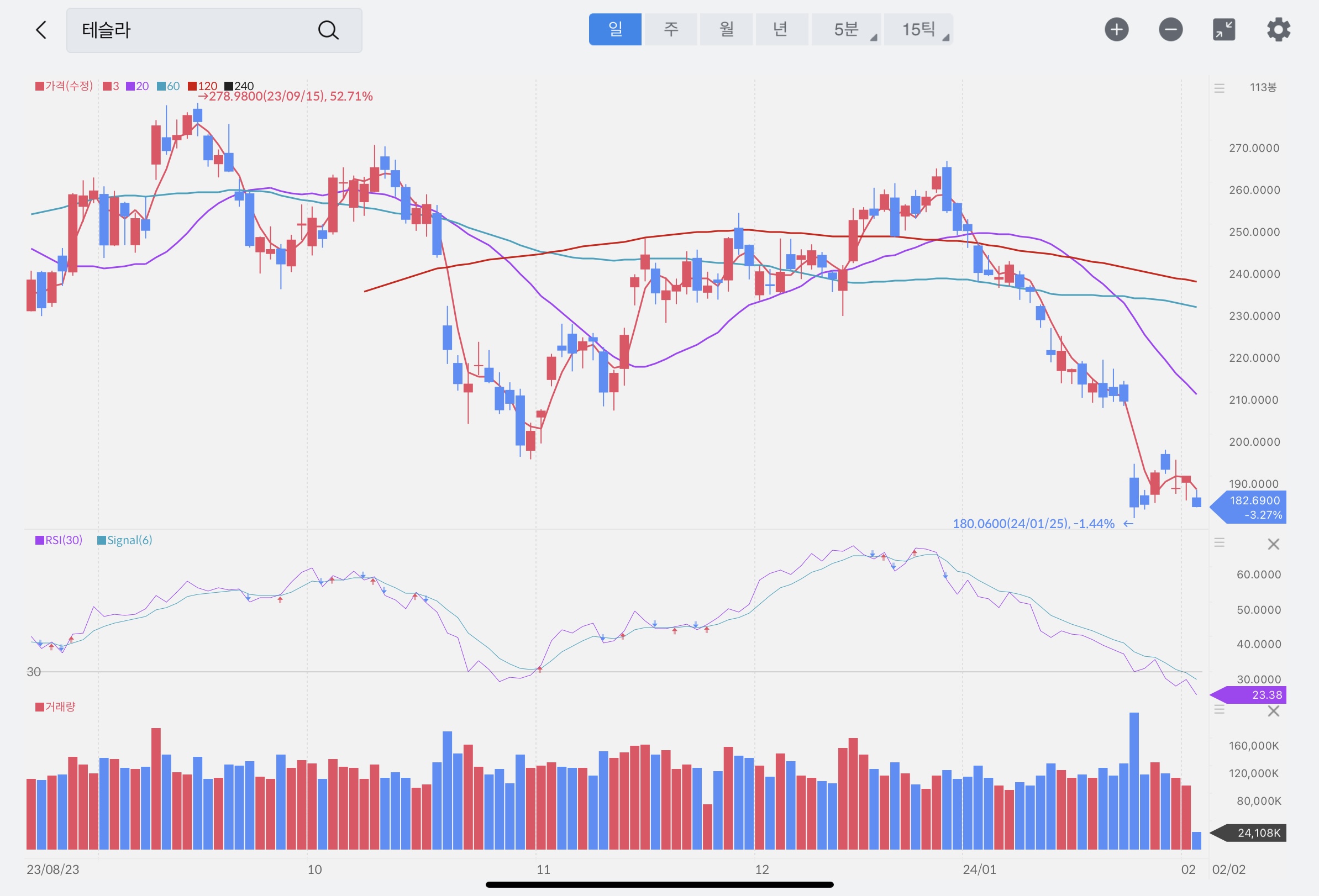Click the 20-day moving average legend
Screen dimensions: 1319x896
(x=138, y=86)
